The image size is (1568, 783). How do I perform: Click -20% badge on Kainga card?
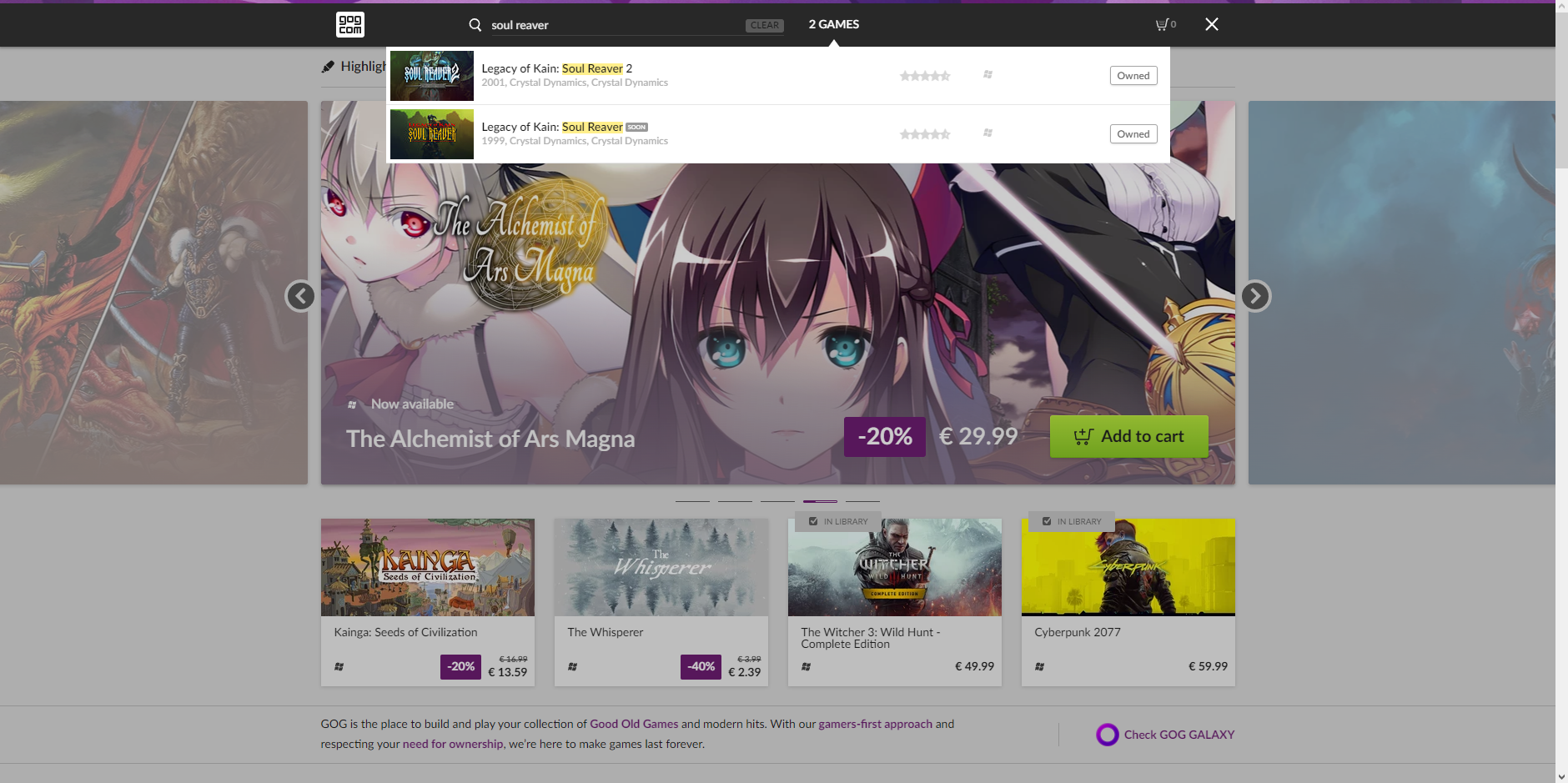click(460, 667)
